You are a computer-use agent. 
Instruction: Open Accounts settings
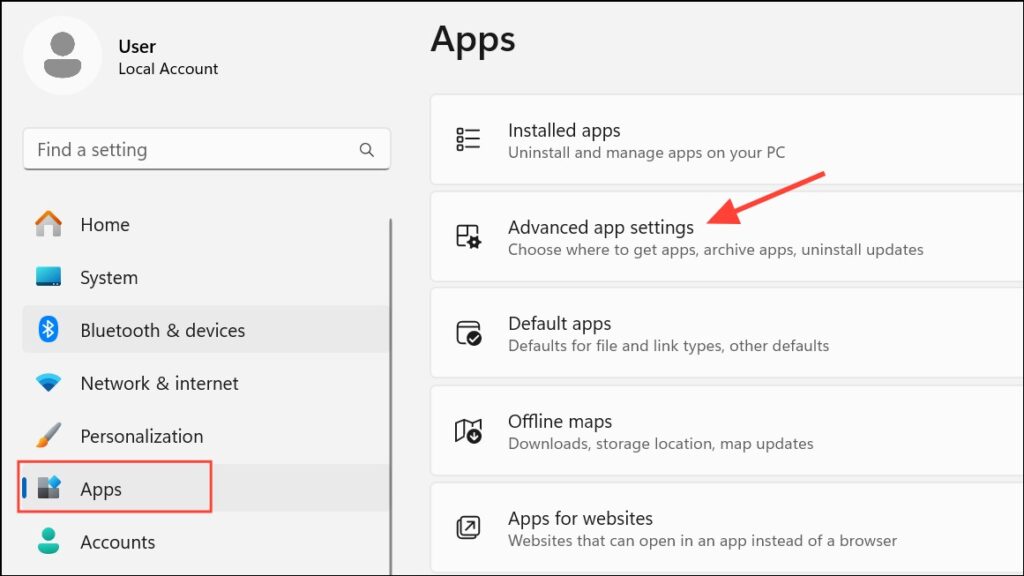click(x=206, y=542)
